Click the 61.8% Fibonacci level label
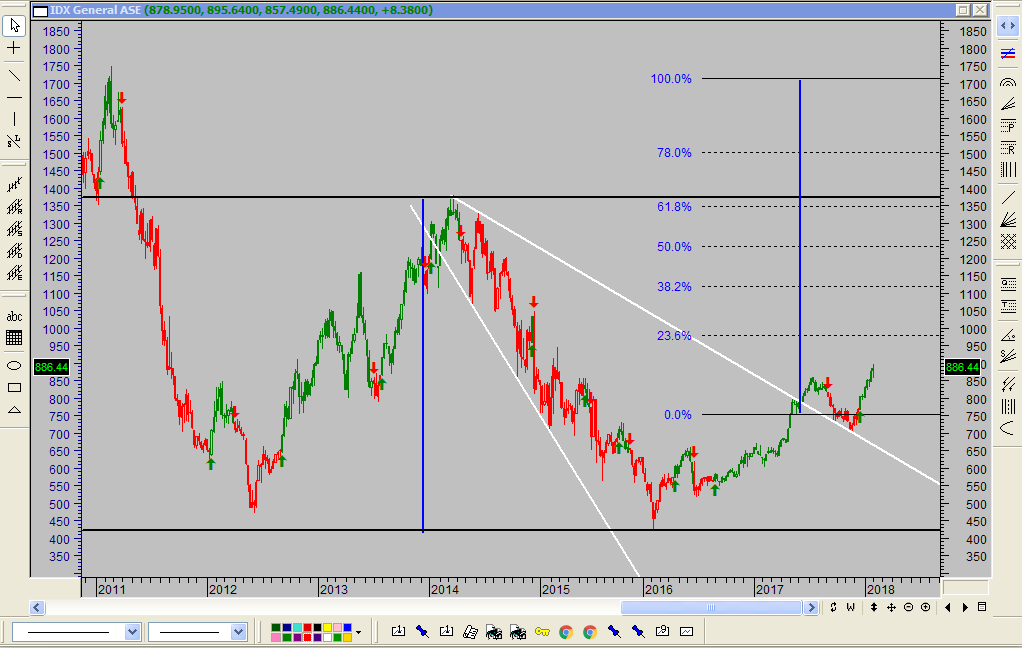 [674, 207]
